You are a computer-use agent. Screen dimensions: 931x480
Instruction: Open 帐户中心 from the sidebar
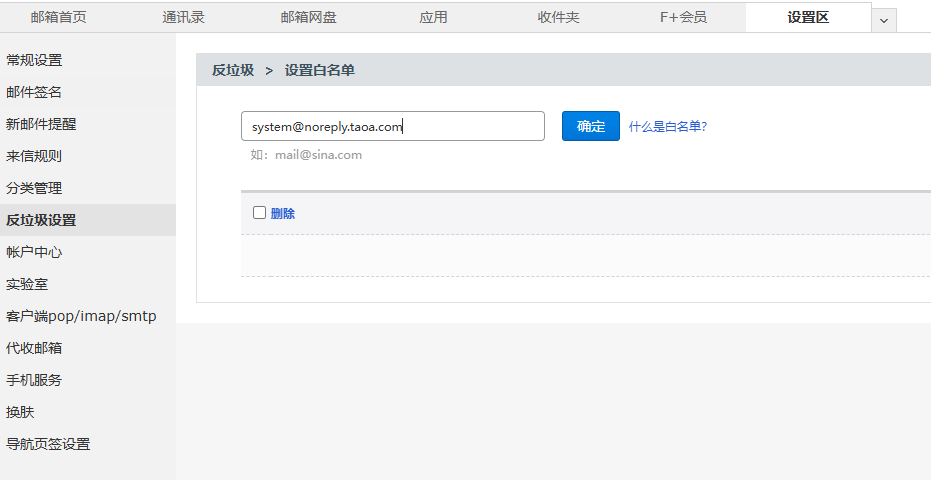34,252
